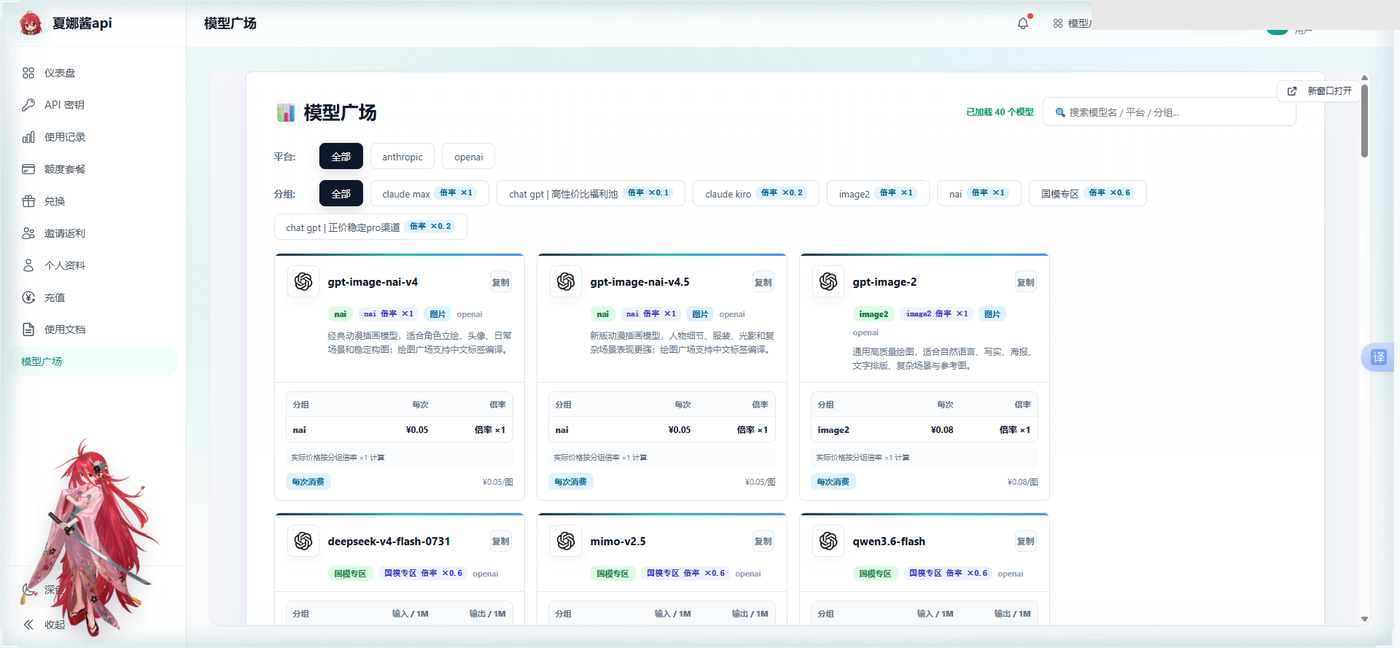Open 邀请返利 sidebar entry
1400x648 pixels.
click(93, 233)
